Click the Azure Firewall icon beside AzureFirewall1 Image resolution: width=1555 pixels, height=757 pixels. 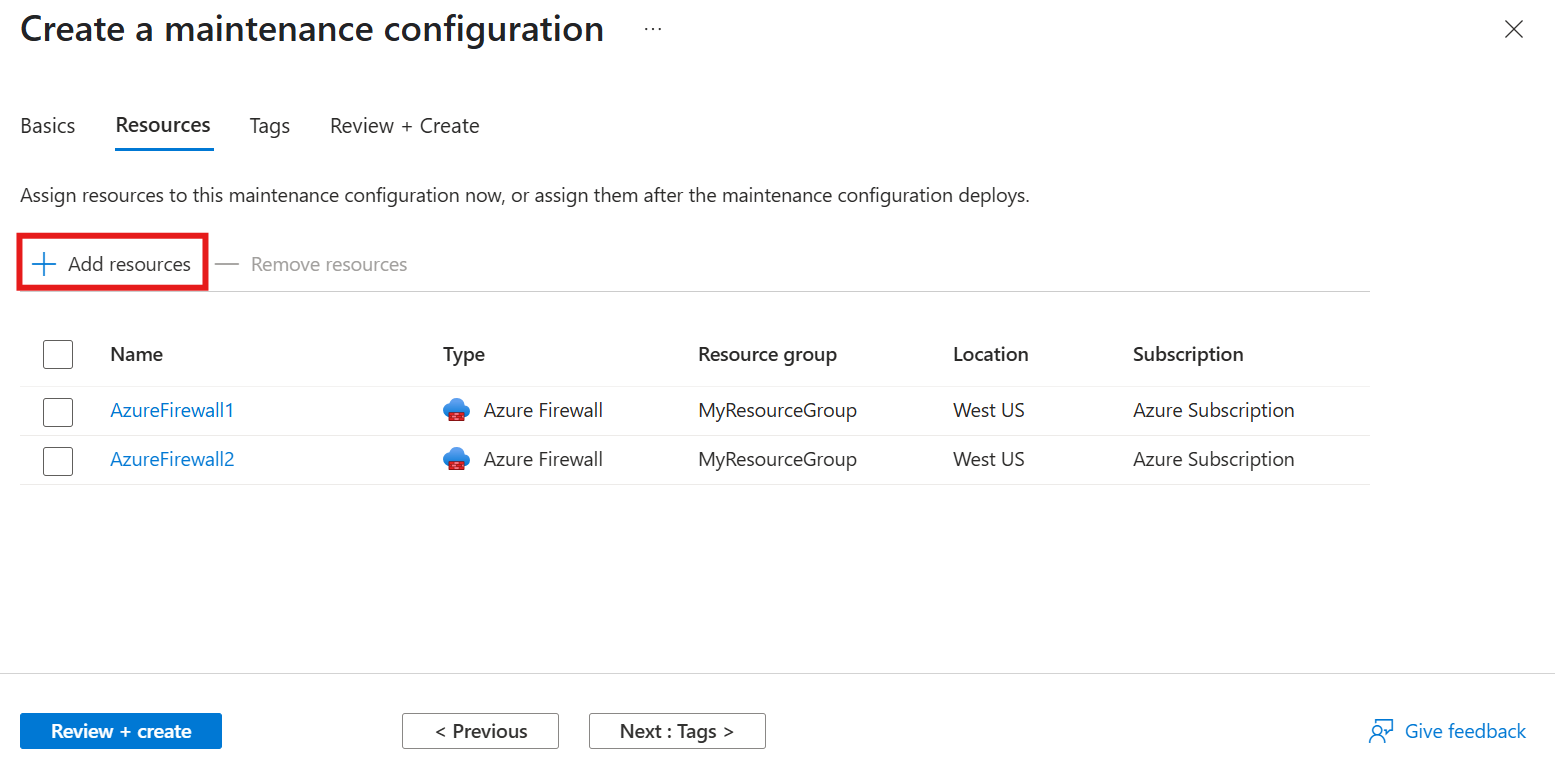click(x=456, y=410)
